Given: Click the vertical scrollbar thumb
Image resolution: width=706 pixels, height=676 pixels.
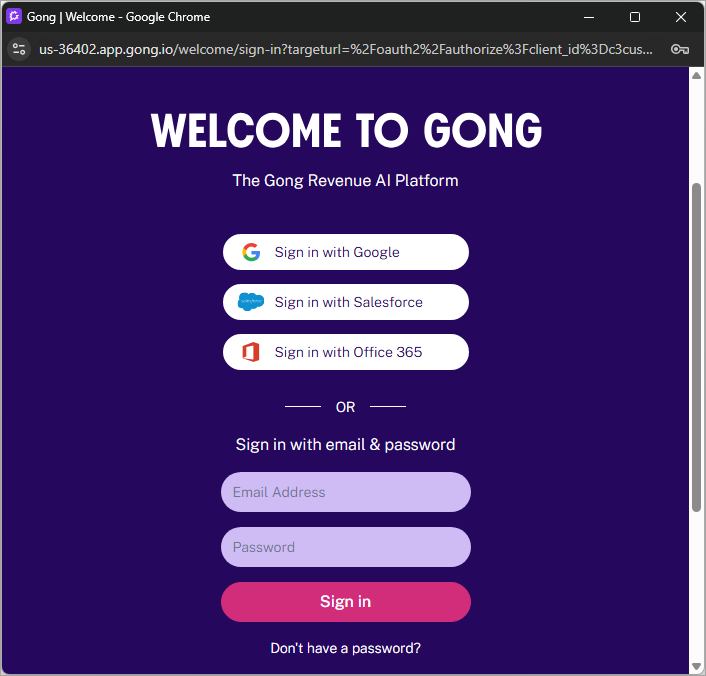Looking at the screenshot, I should (696, 347).
